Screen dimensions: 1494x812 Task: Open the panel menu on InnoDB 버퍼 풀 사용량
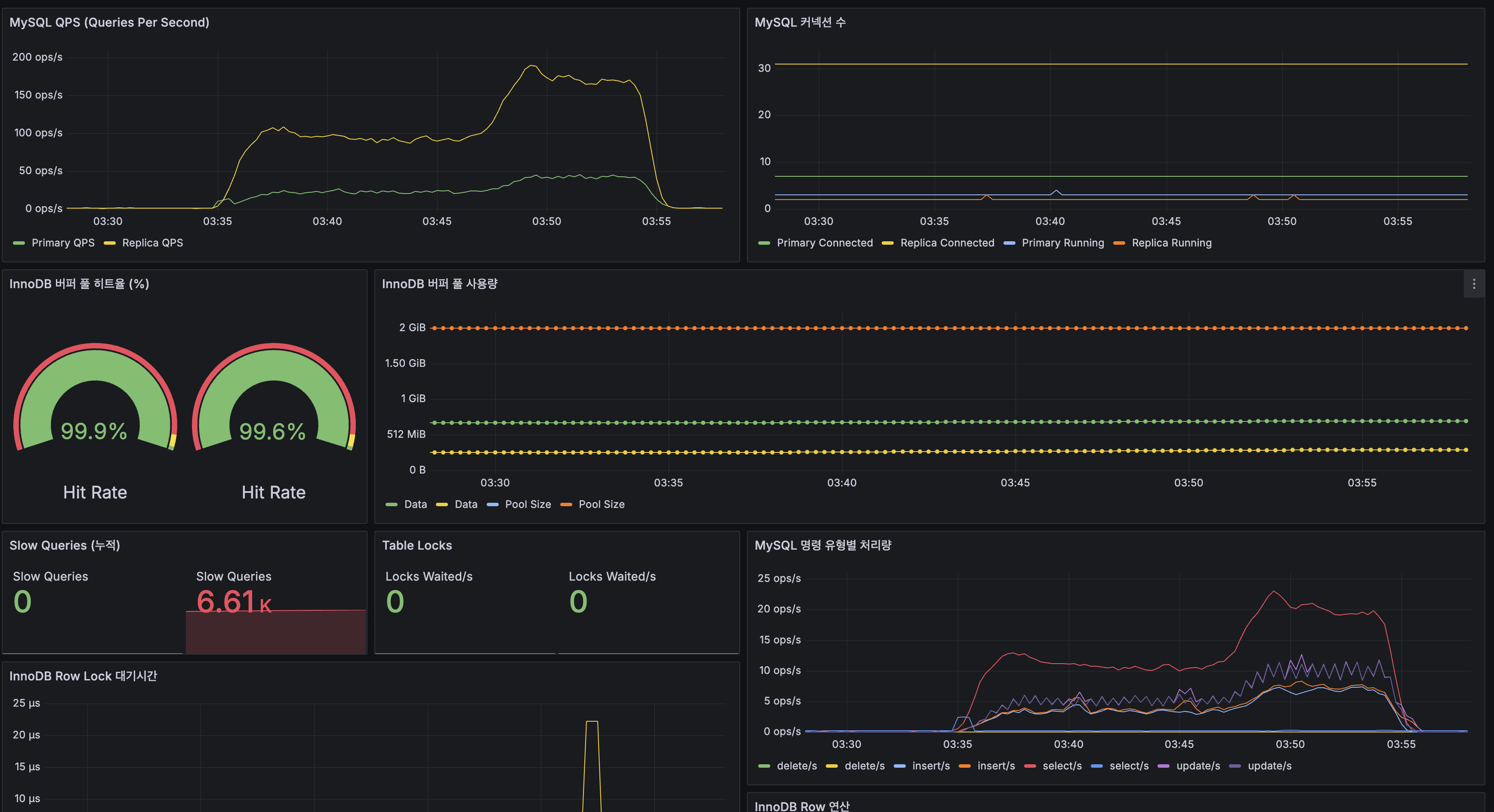(x=1474, y=284)
